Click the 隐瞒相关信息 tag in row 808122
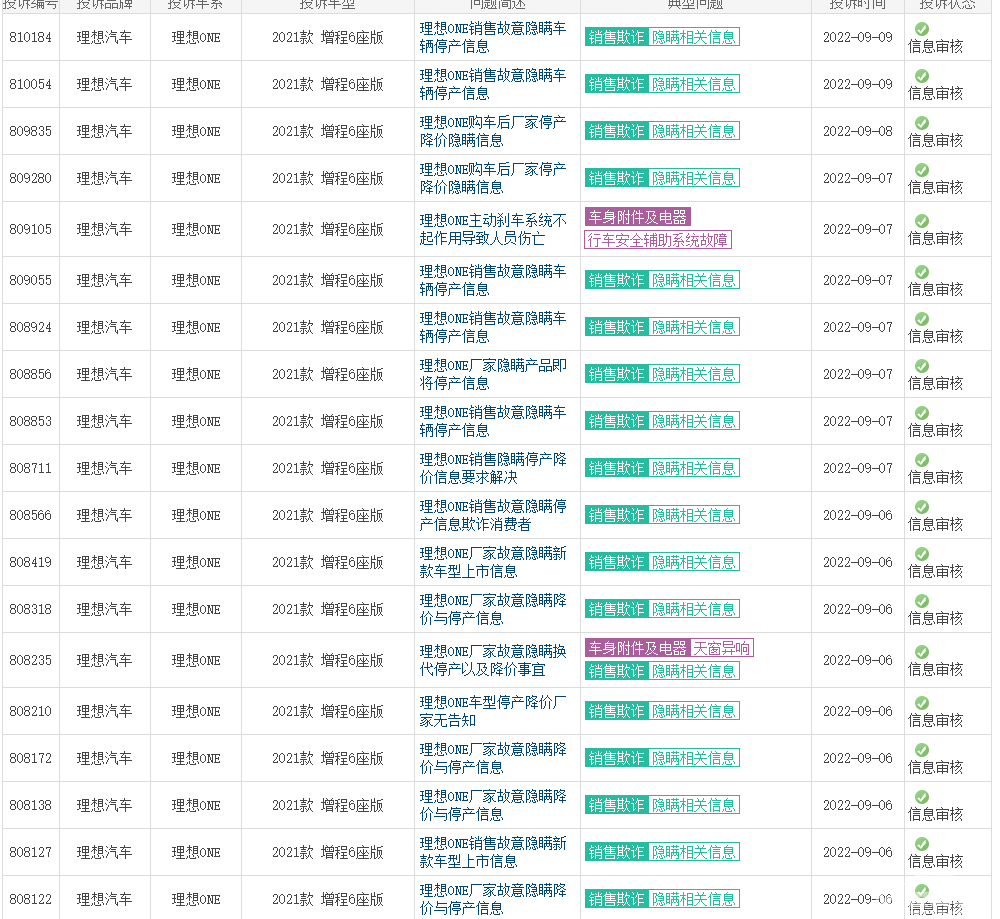The image size is (1000, 919). pyautogui.click(x=694, y=900)
